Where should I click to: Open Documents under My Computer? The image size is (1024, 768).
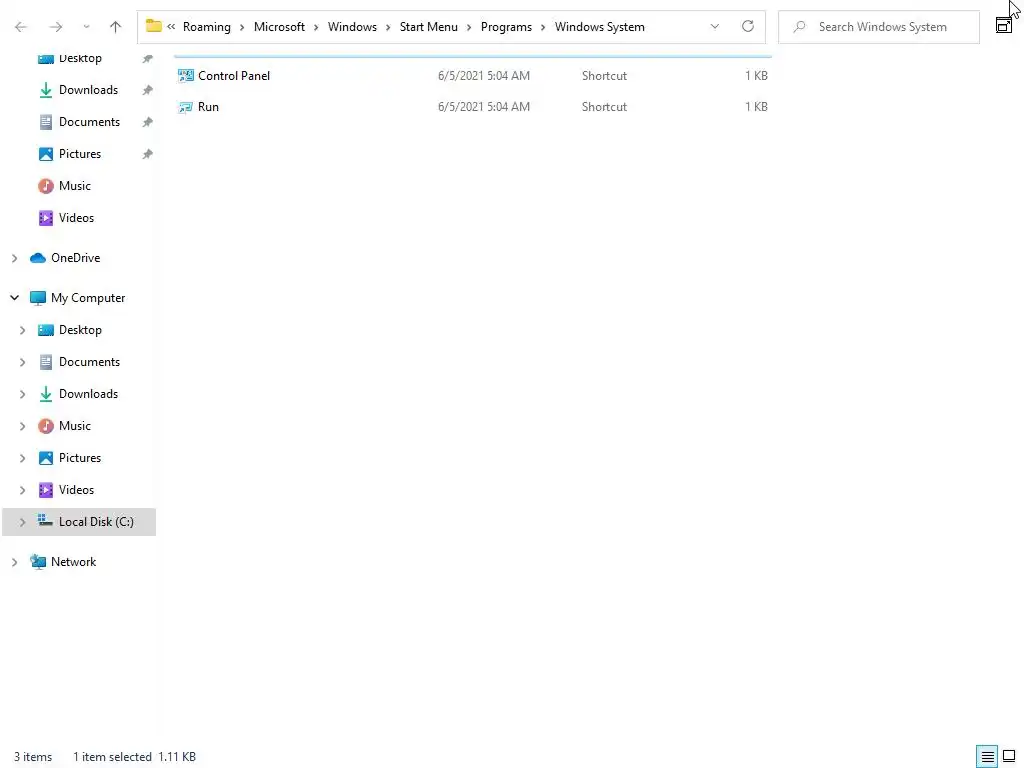89,362
